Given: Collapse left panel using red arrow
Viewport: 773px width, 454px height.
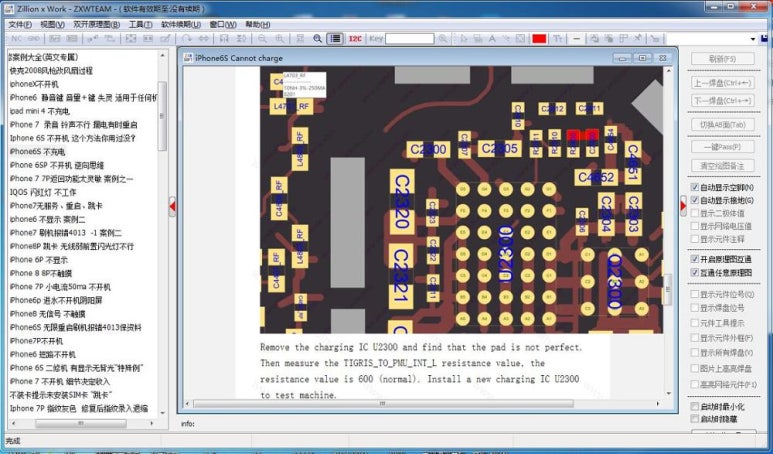Looking at the screenshot, I should tap(172, 206).
